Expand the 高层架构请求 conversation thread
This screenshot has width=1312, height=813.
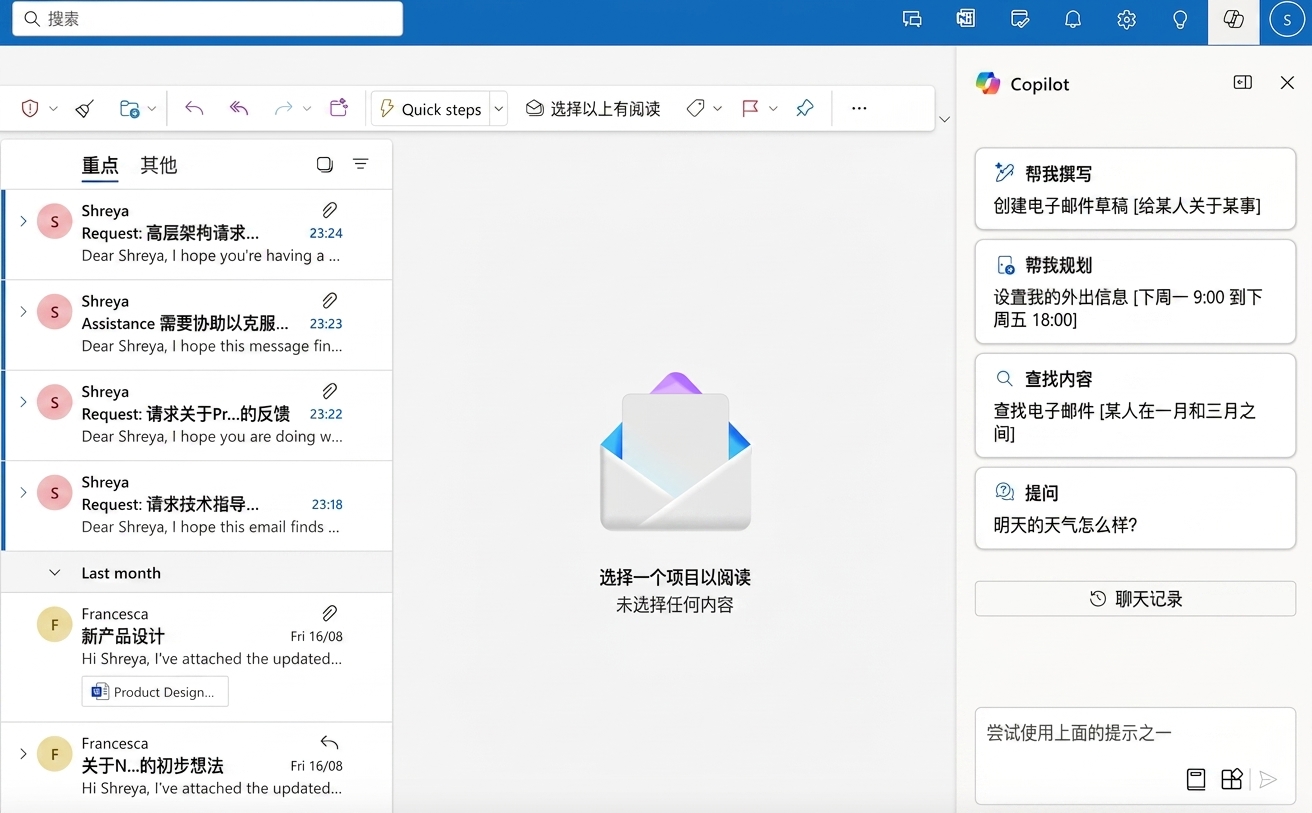point(23,221)
